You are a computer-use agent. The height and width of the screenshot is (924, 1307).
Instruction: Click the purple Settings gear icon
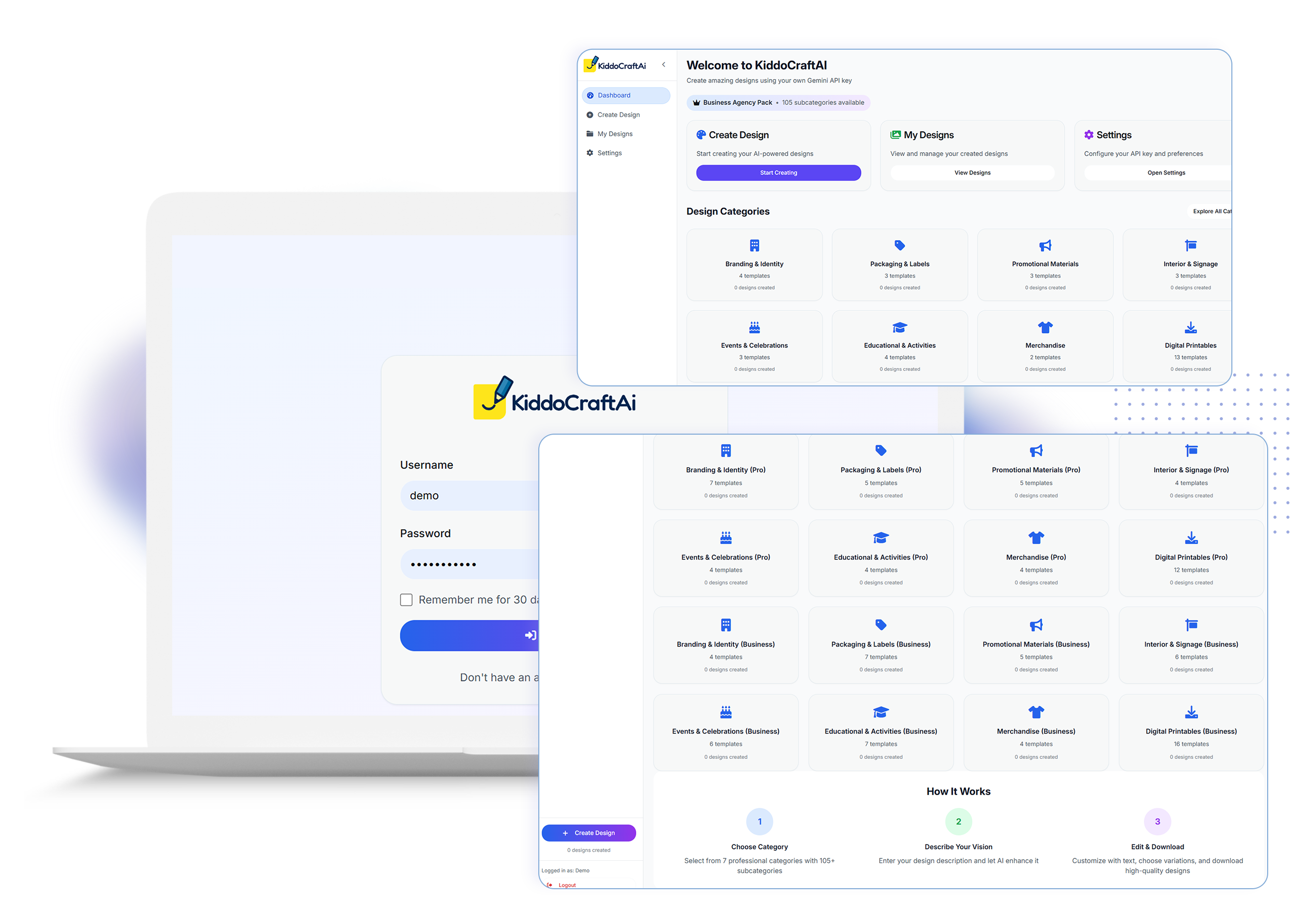click(x=1089, y=135)
